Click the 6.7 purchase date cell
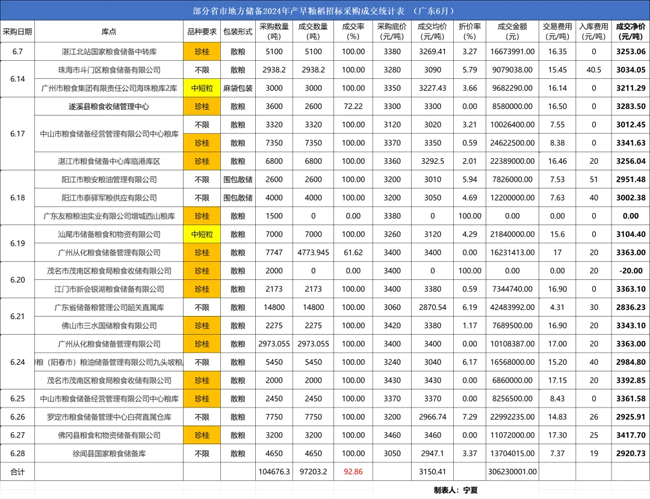The width and height of the screenshot is (650, 499). [x=17, y=50]
